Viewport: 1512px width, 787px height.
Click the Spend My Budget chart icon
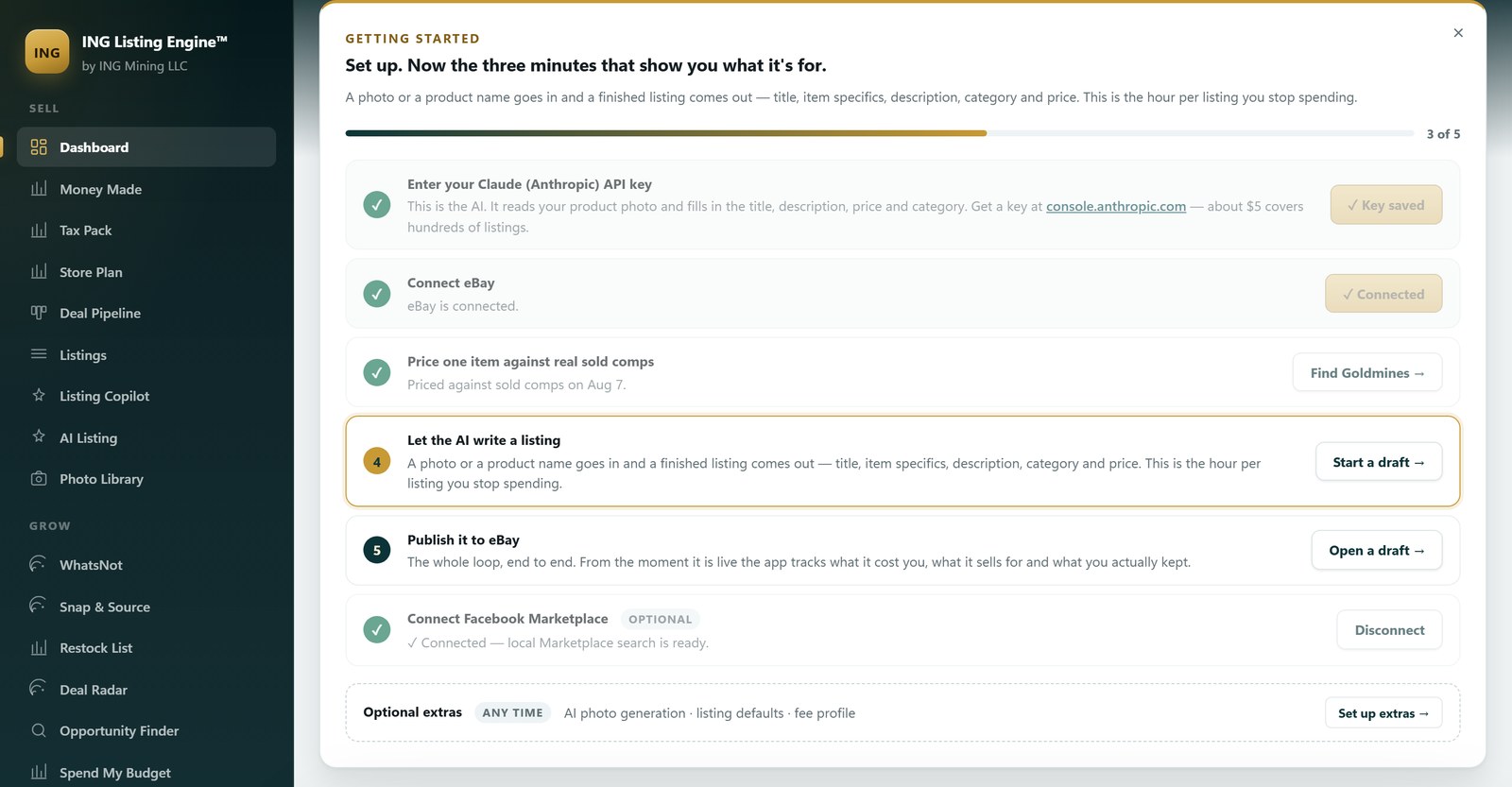coord(39,772)
